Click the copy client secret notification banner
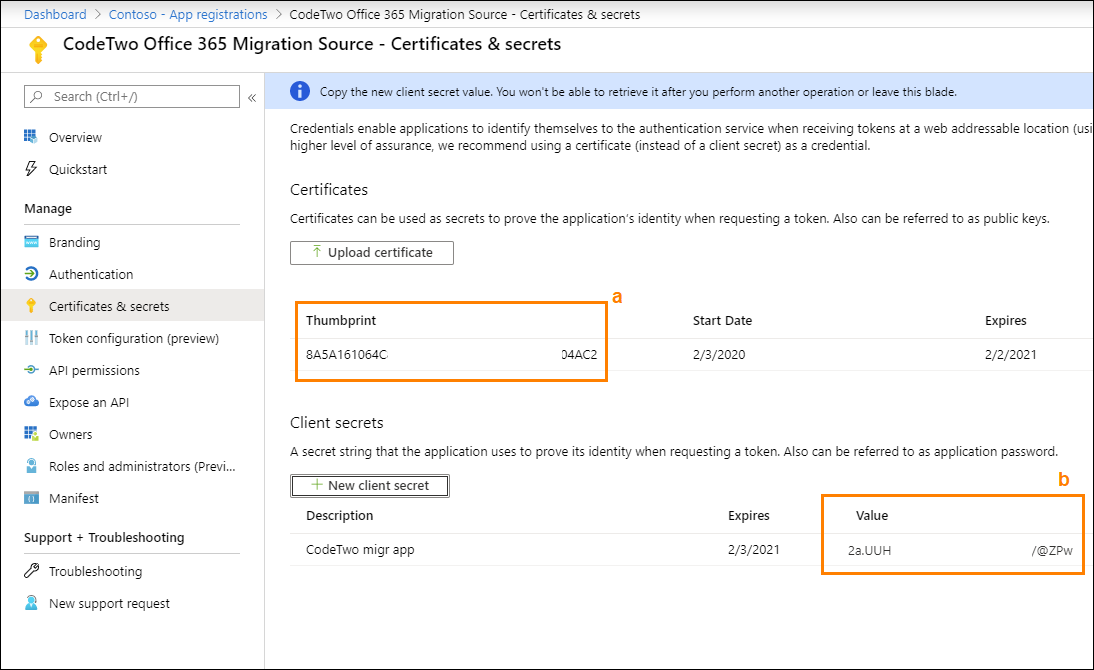Screen dimensions: 1094x670 [679, 91]
